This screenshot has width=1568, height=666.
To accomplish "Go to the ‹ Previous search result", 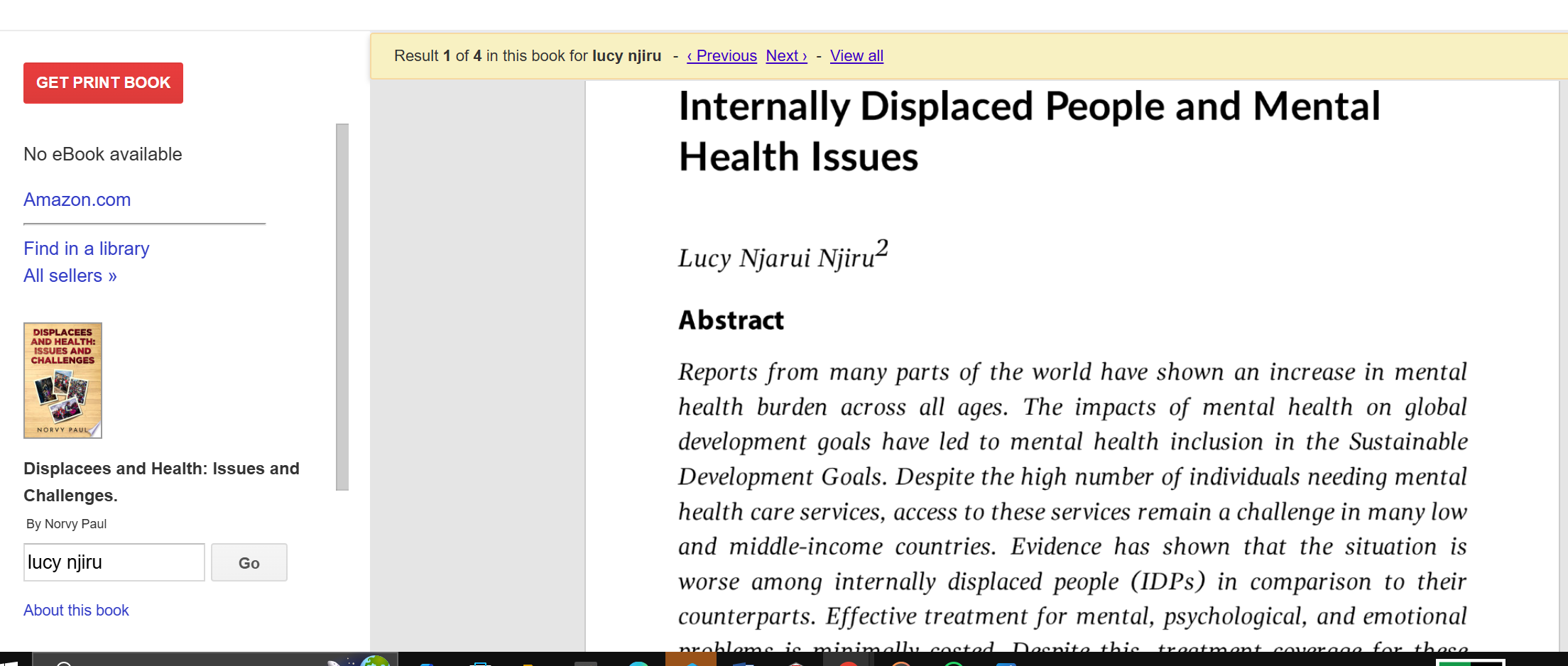I will [x=722, y=55].
